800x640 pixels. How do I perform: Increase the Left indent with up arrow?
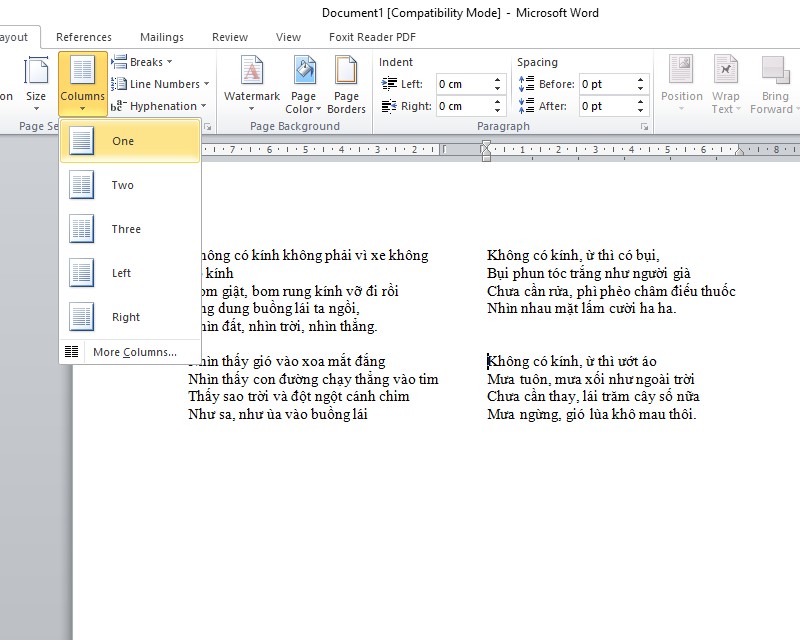click(x=497, y=79)
